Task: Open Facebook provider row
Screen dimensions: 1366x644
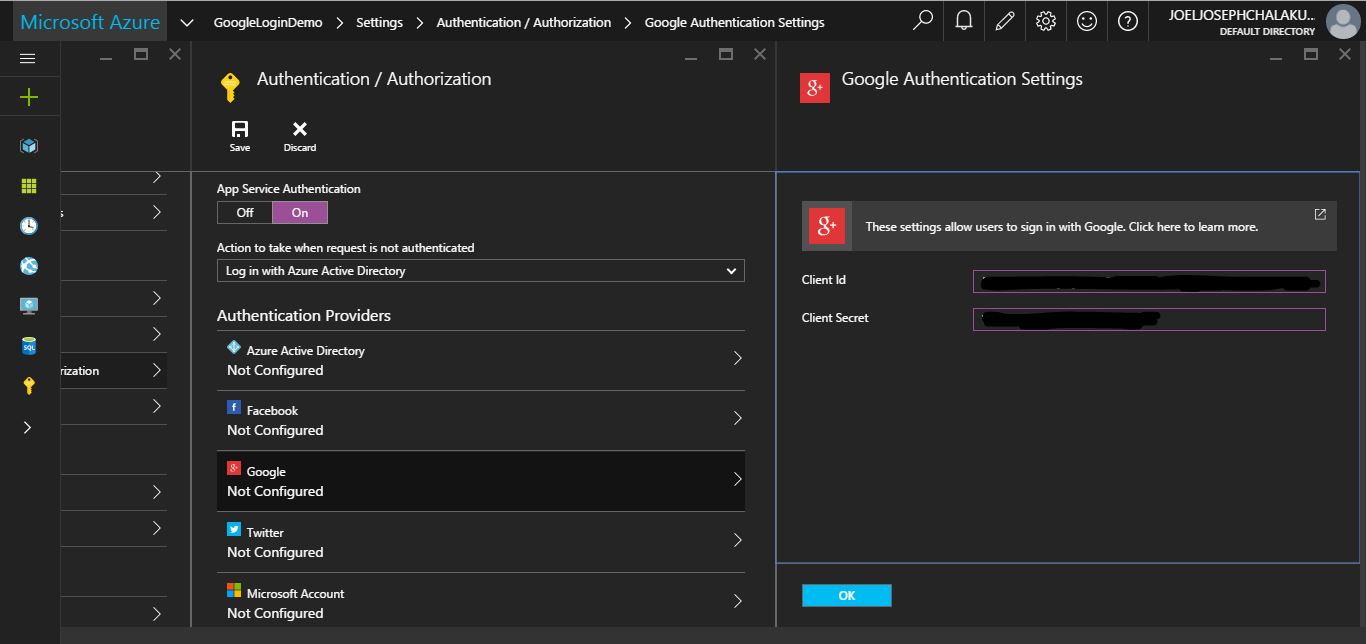Action: point(481,420)
